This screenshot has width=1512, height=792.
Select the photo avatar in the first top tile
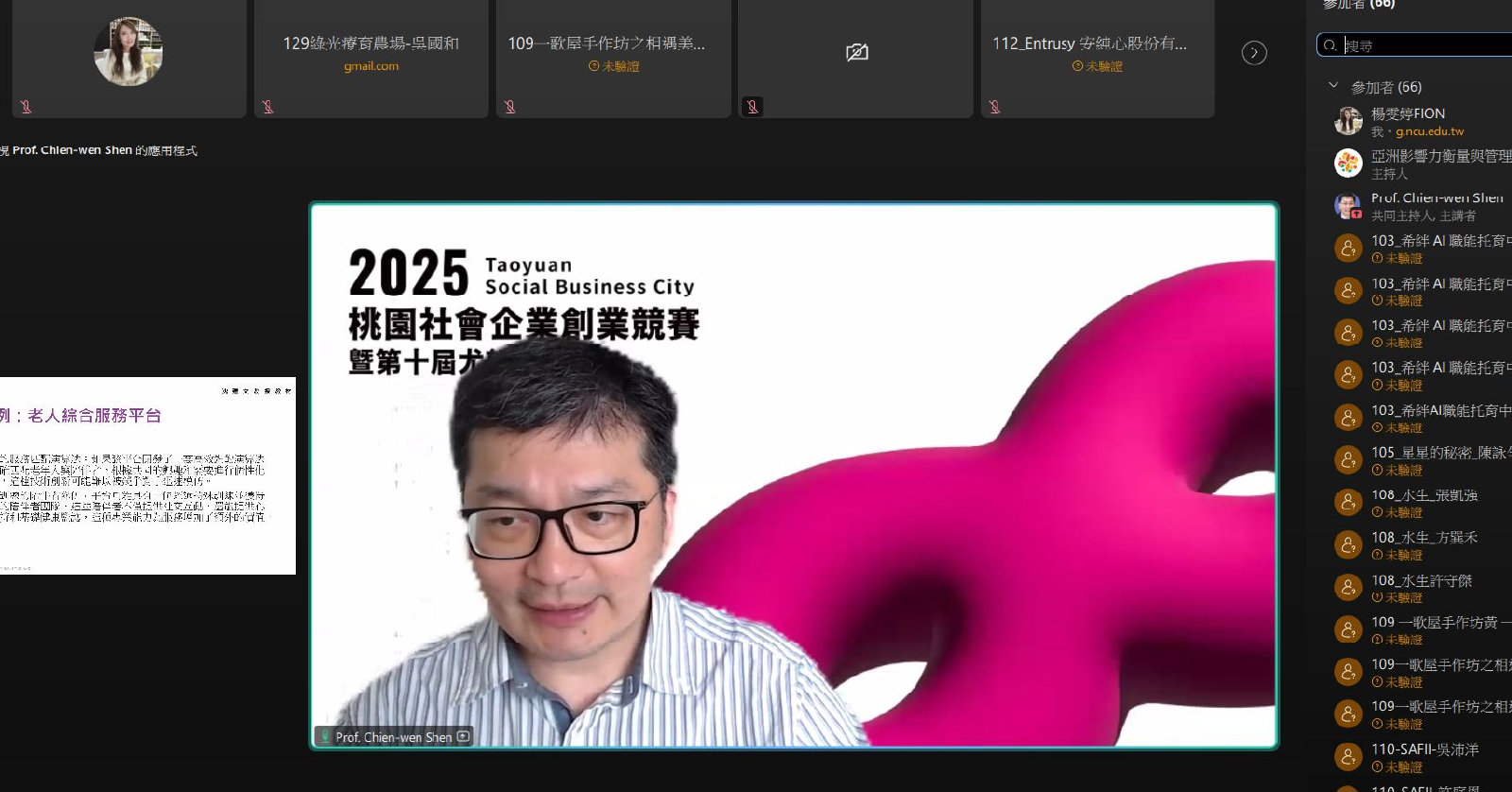129,51
